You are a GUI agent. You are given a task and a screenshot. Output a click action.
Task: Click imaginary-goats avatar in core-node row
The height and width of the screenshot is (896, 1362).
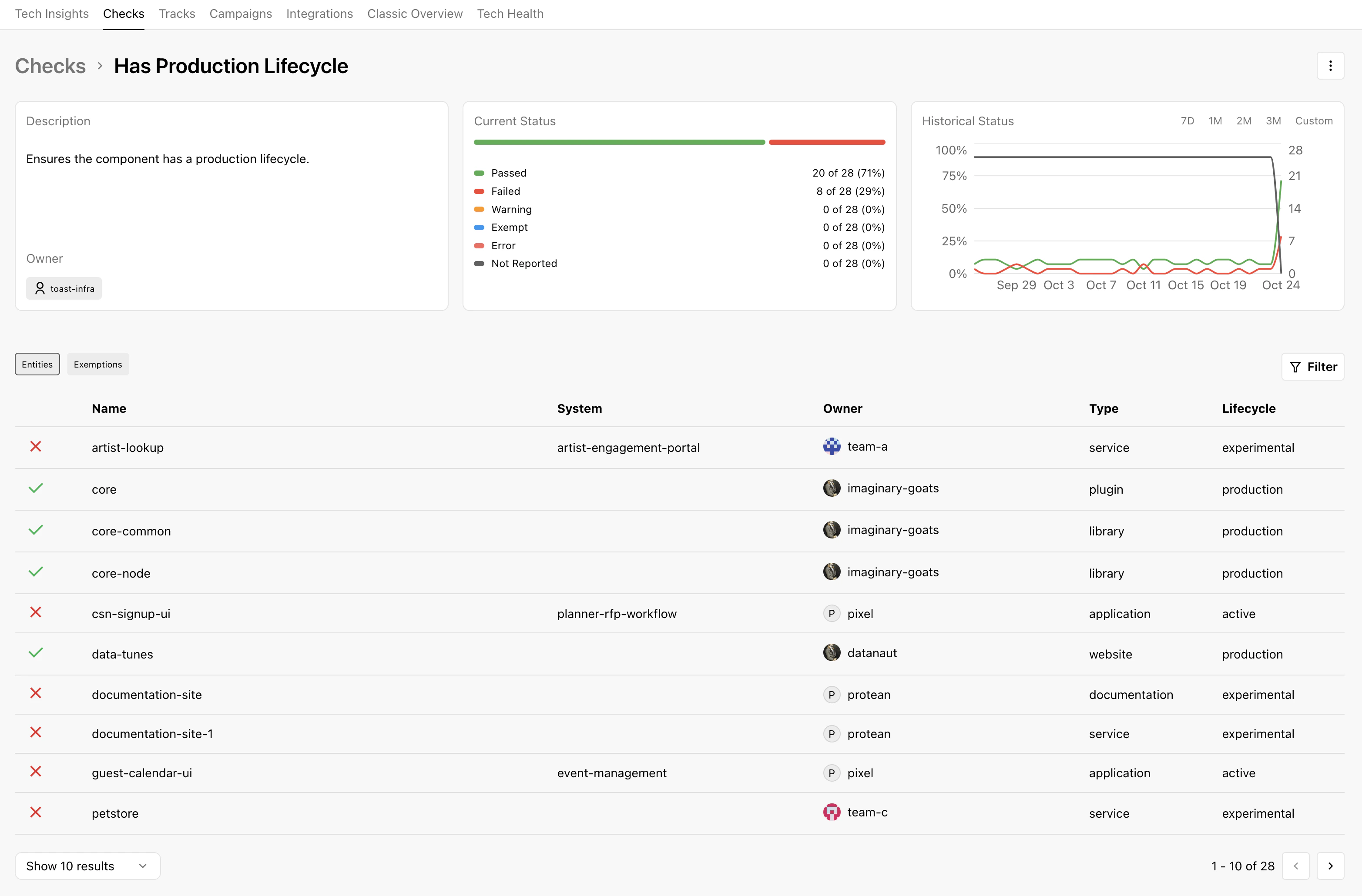(832, 572)
